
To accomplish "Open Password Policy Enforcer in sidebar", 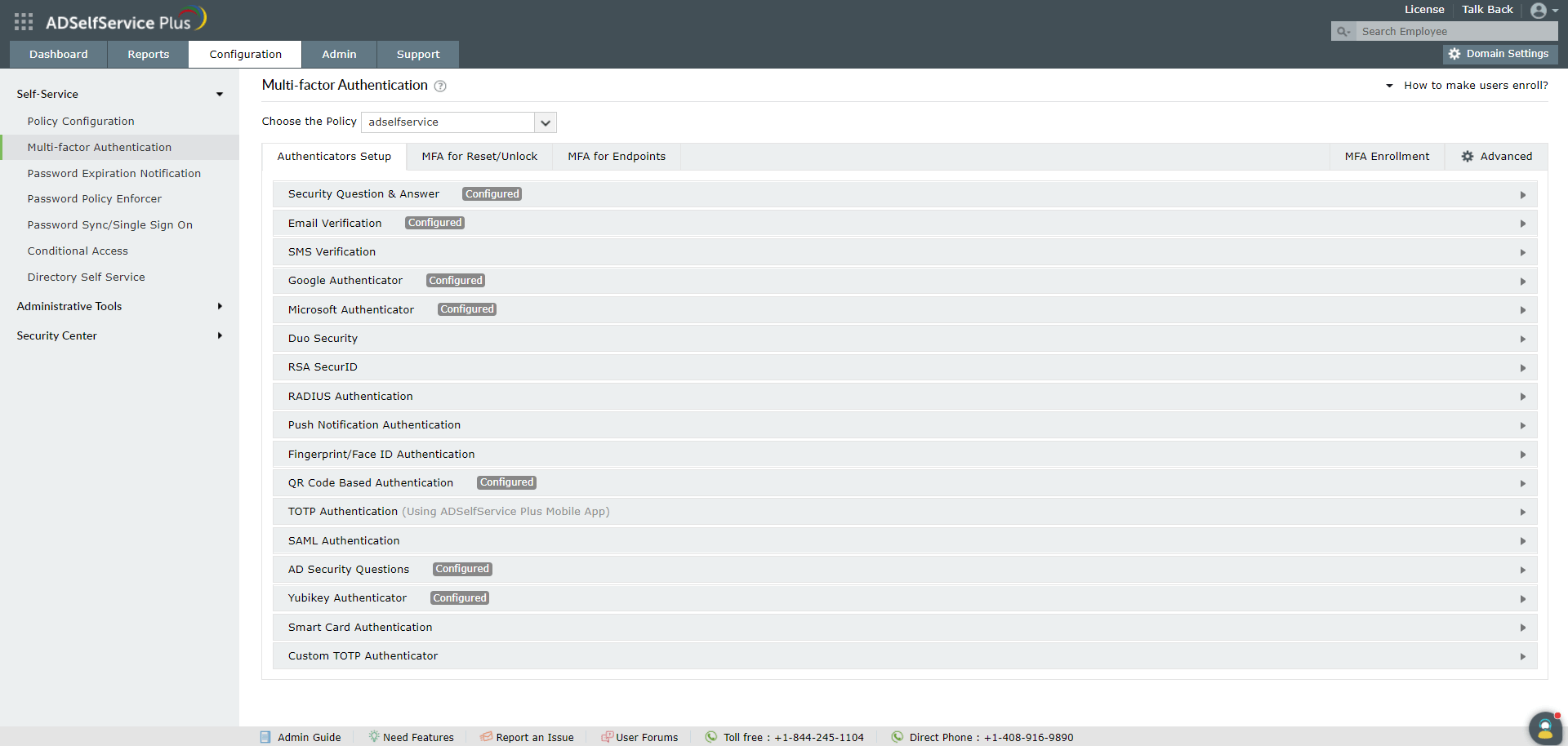I will [x=94, y=199].
